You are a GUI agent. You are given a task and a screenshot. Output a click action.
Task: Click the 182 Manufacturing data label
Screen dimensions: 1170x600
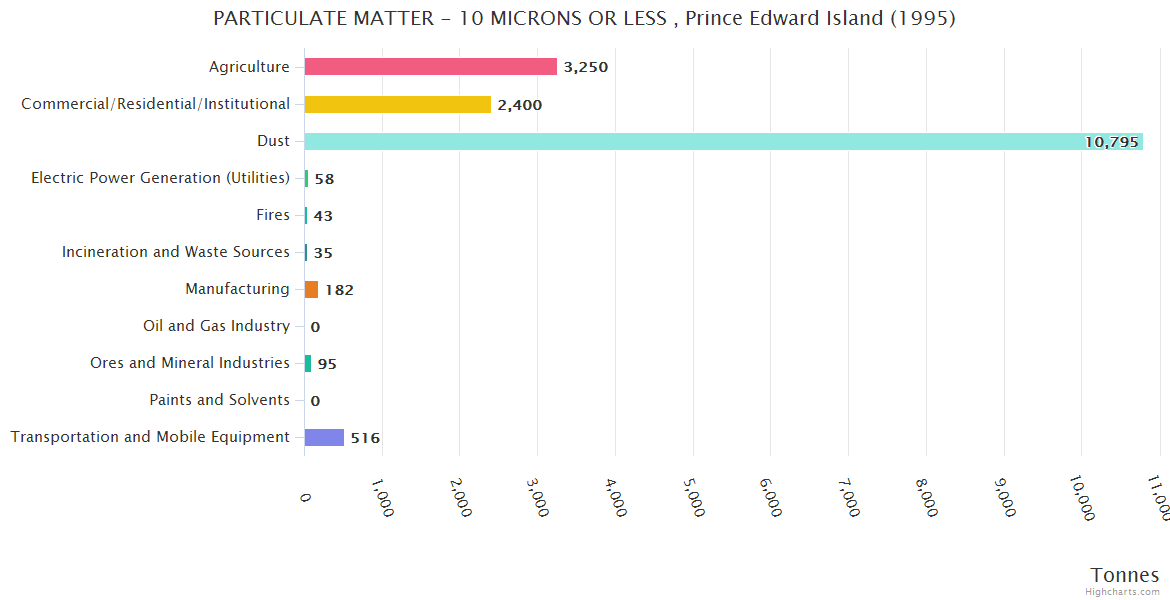coord(339,290)
